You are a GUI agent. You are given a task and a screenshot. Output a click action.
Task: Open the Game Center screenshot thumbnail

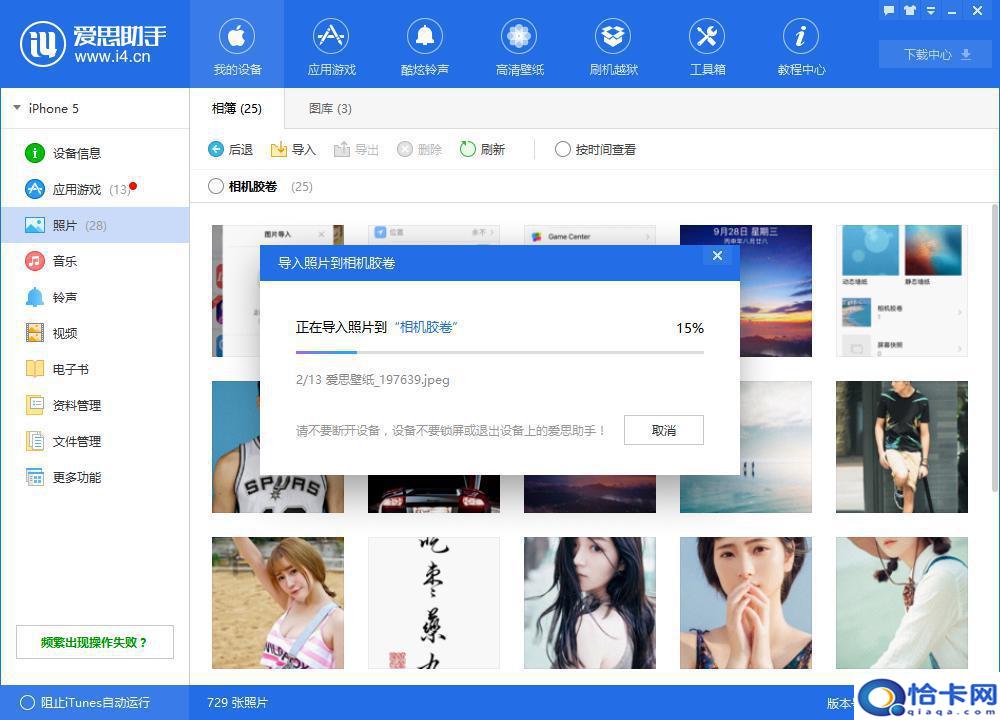(x=589, y=235)
